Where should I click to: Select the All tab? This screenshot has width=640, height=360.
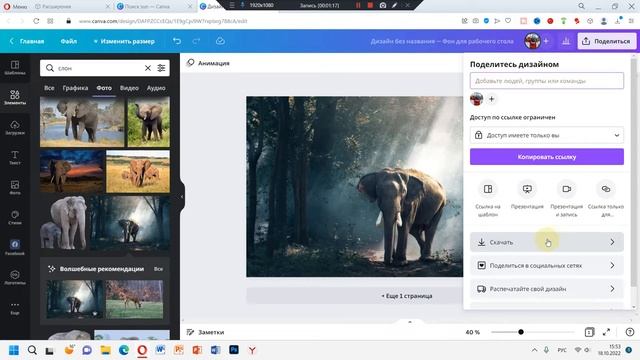tap(49, 88)
